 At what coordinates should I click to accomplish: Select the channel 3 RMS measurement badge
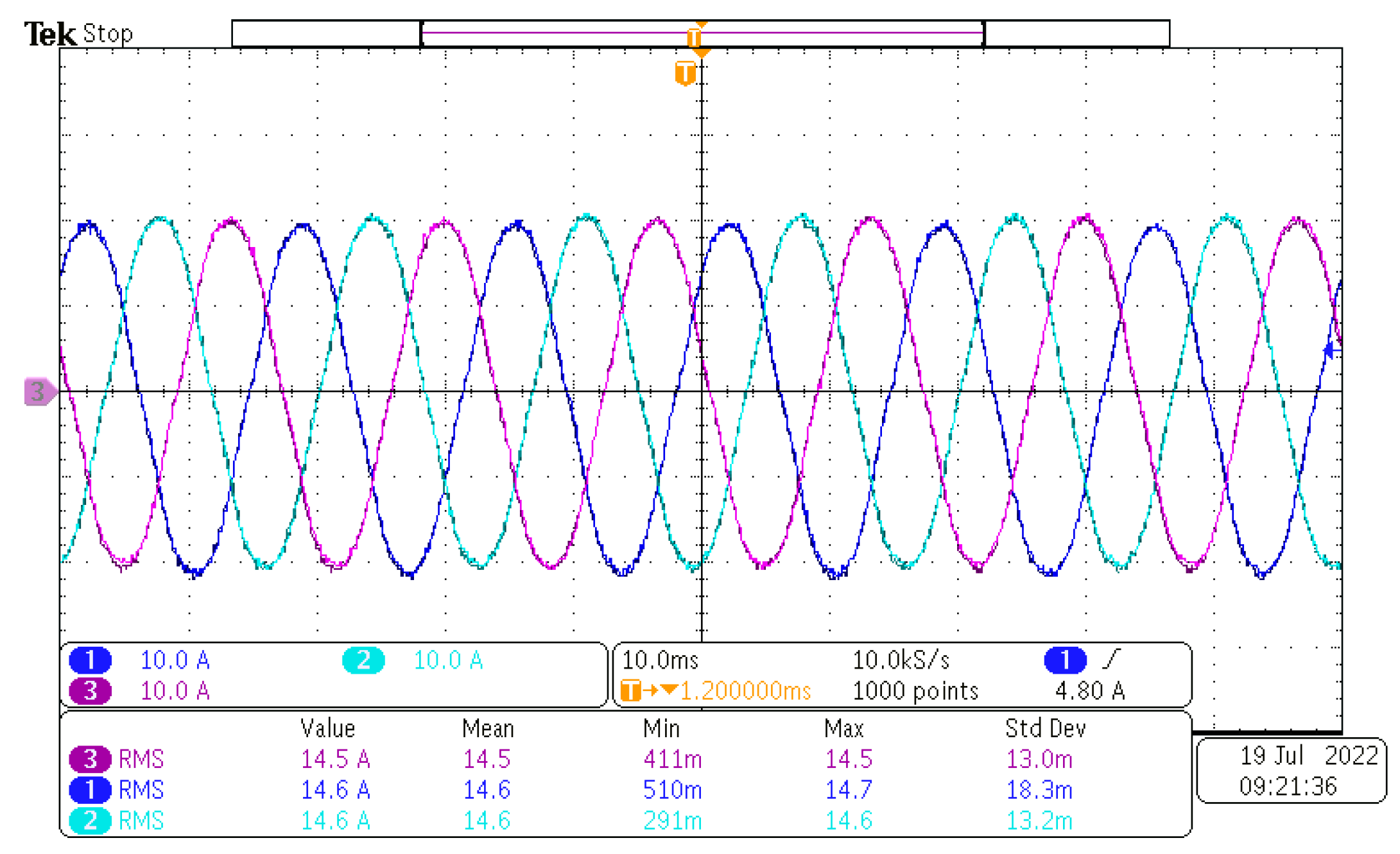pyautogui.click(x=89, y=758)
